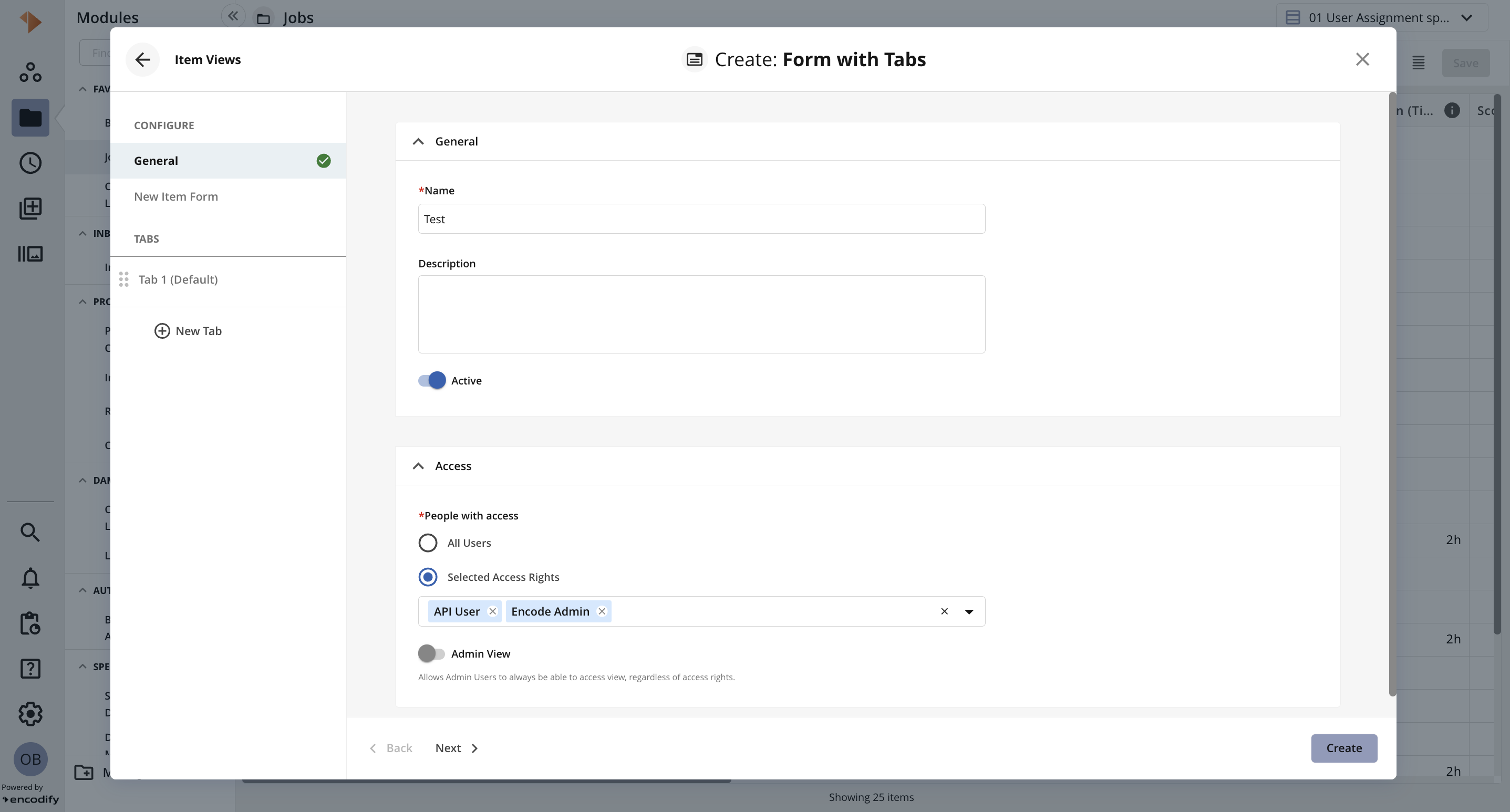Viewport: 1510px width, 812px height.
Task: Toggle the Active switch
Action: [432, 380]
